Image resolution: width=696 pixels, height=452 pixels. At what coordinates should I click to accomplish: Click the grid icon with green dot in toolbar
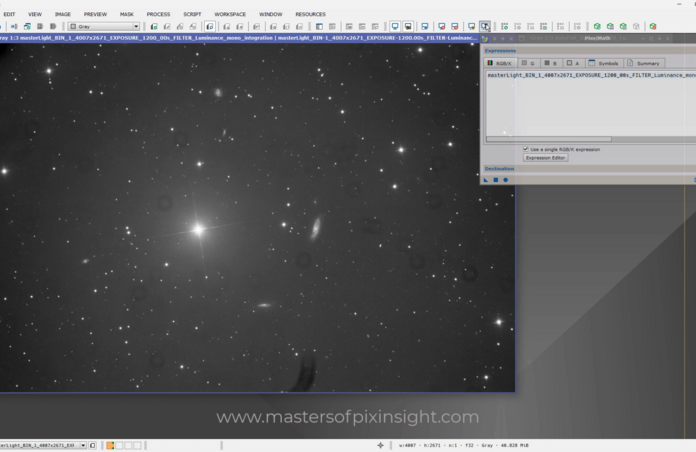[x=504, y=27]
